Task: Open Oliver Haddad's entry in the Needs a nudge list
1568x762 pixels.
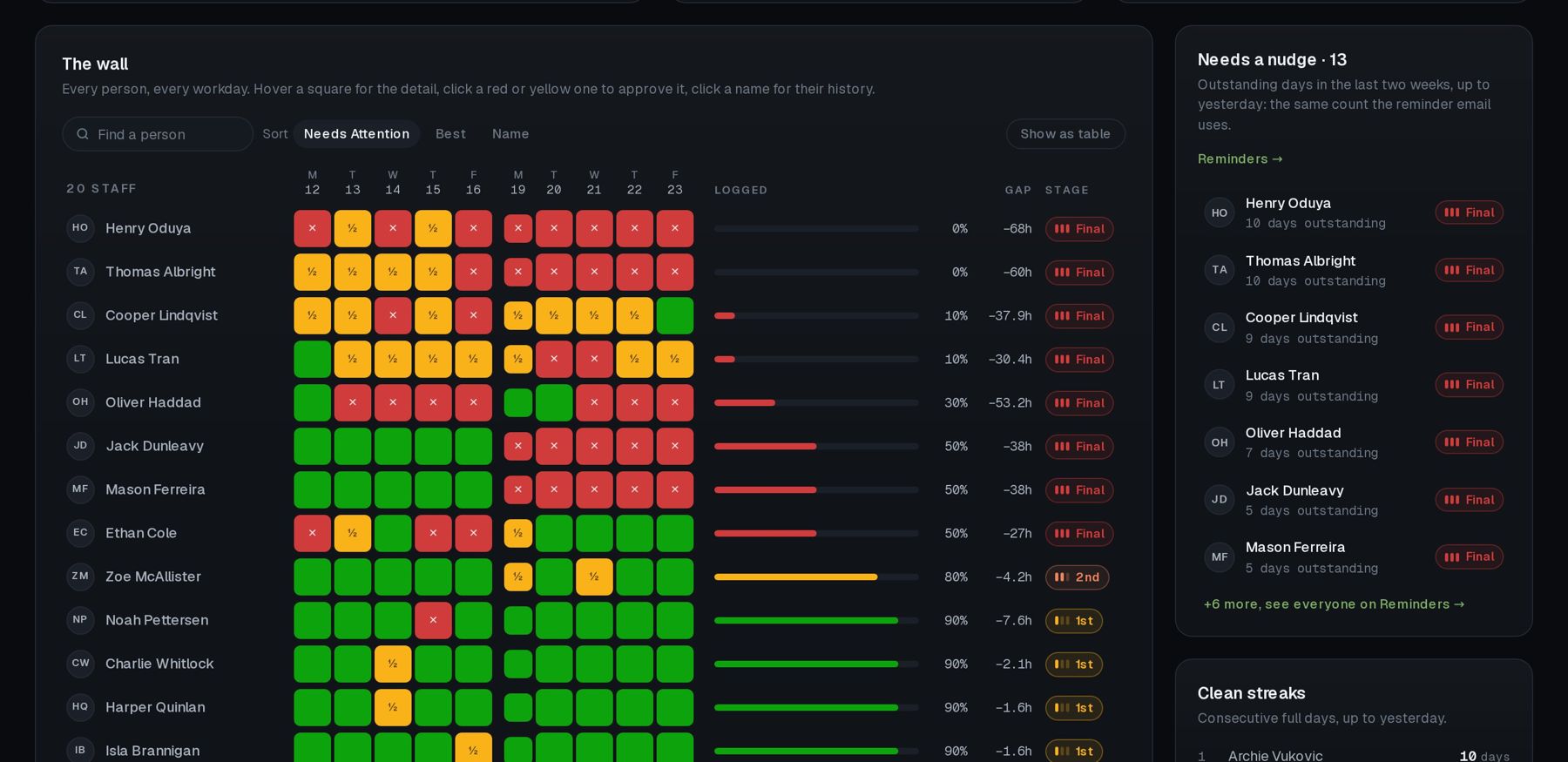Action: point(1354,442)
